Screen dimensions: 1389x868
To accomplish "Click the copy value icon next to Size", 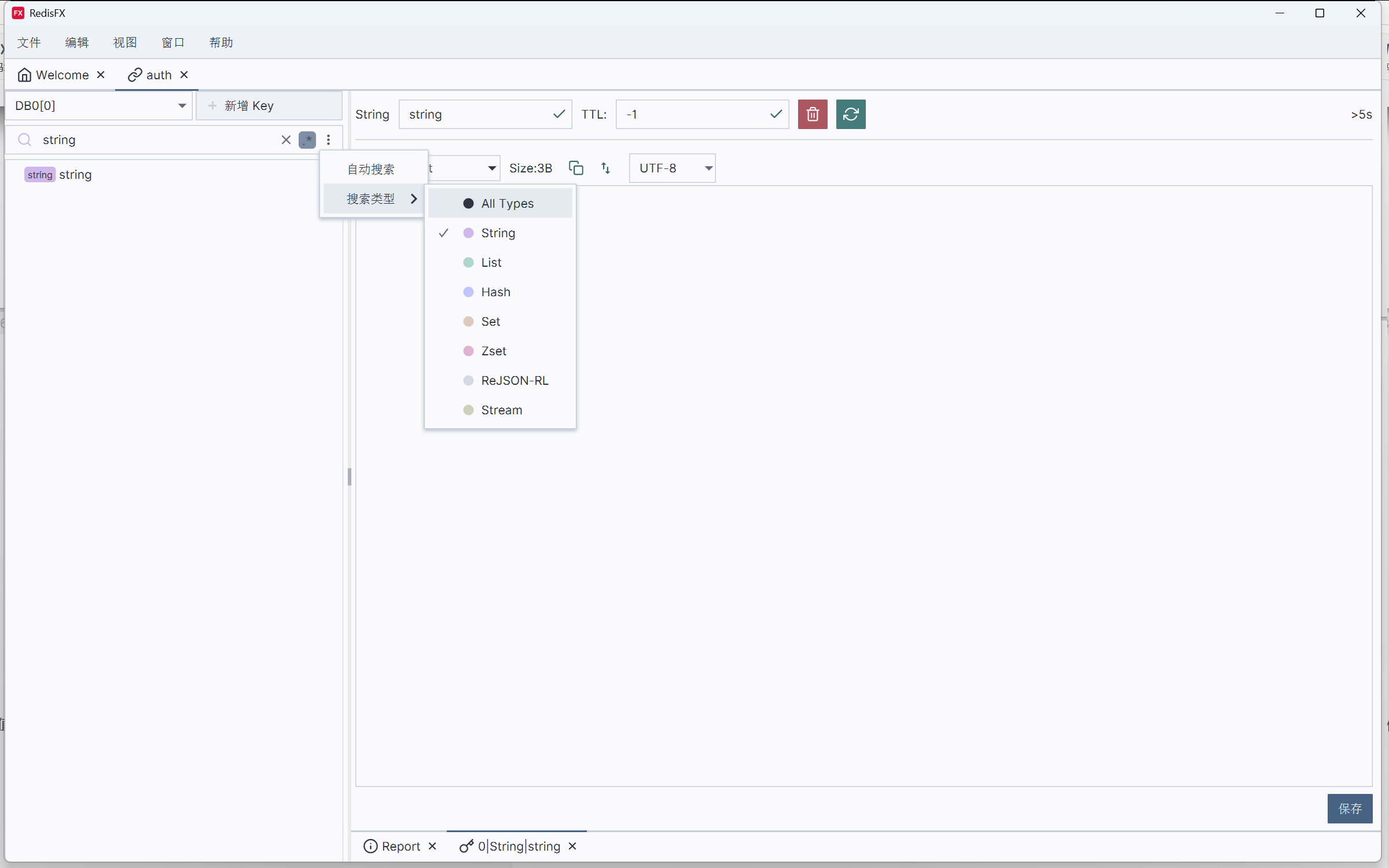I will (576, 168).
